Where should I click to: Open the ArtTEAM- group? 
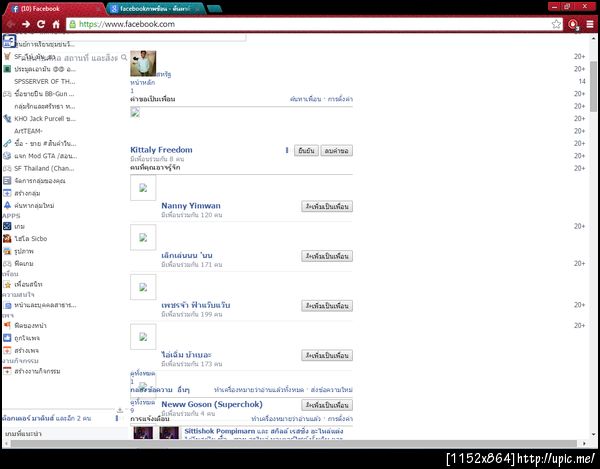28,131
